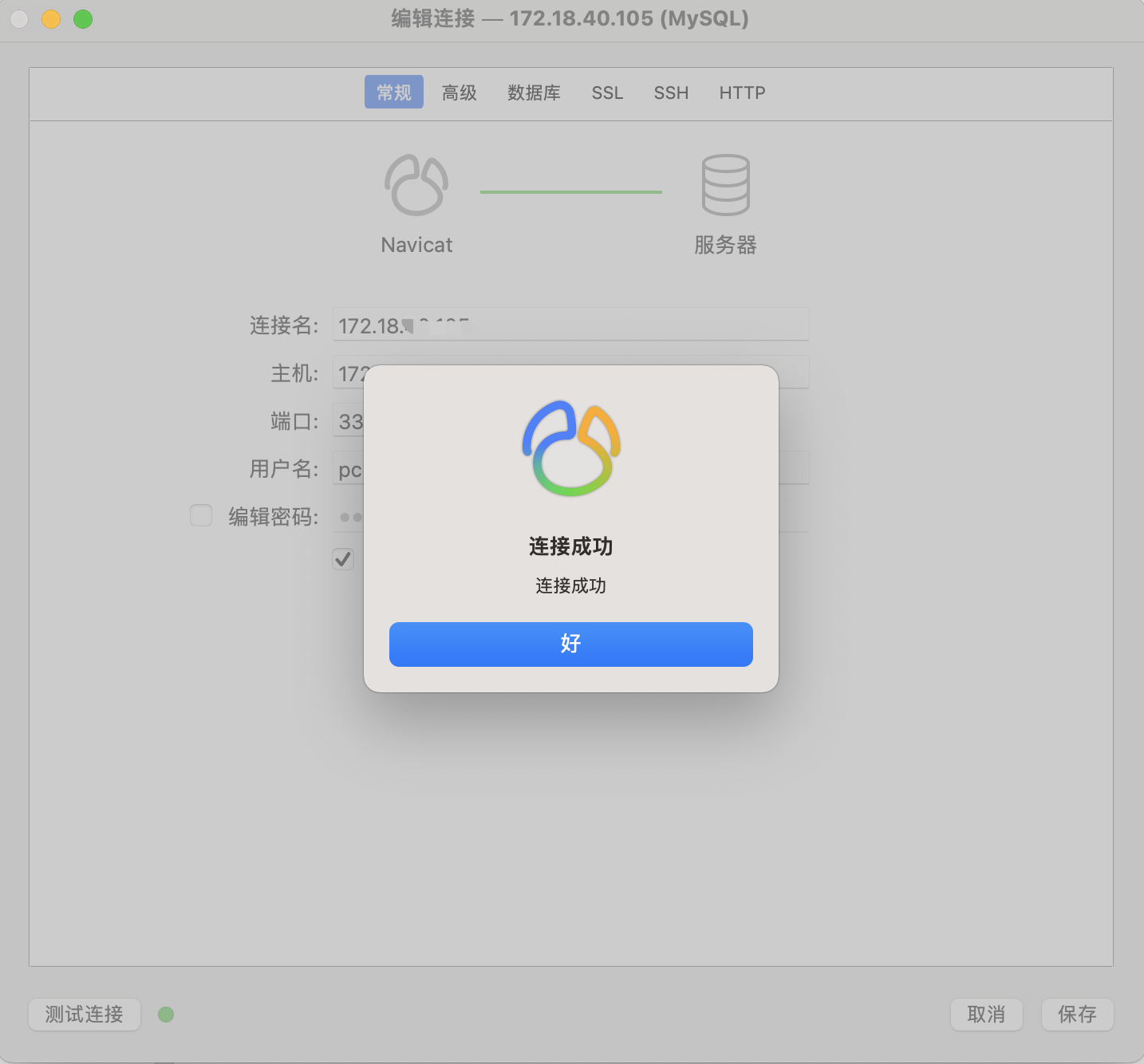
Task: Enable the 编辑密码 checkbox
Action: click(x=201, y=515)
